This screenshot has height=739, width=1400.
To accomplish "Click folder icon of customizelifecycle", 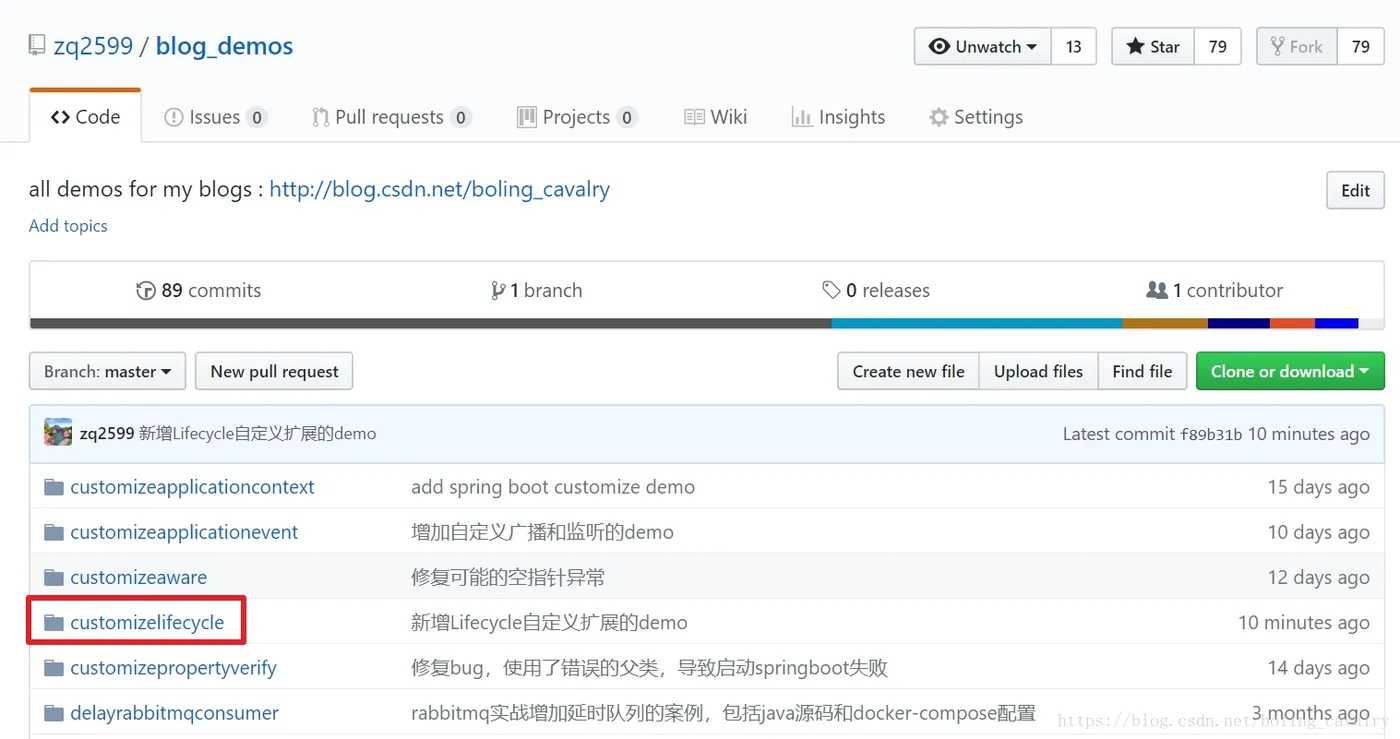I will point(54,623).
